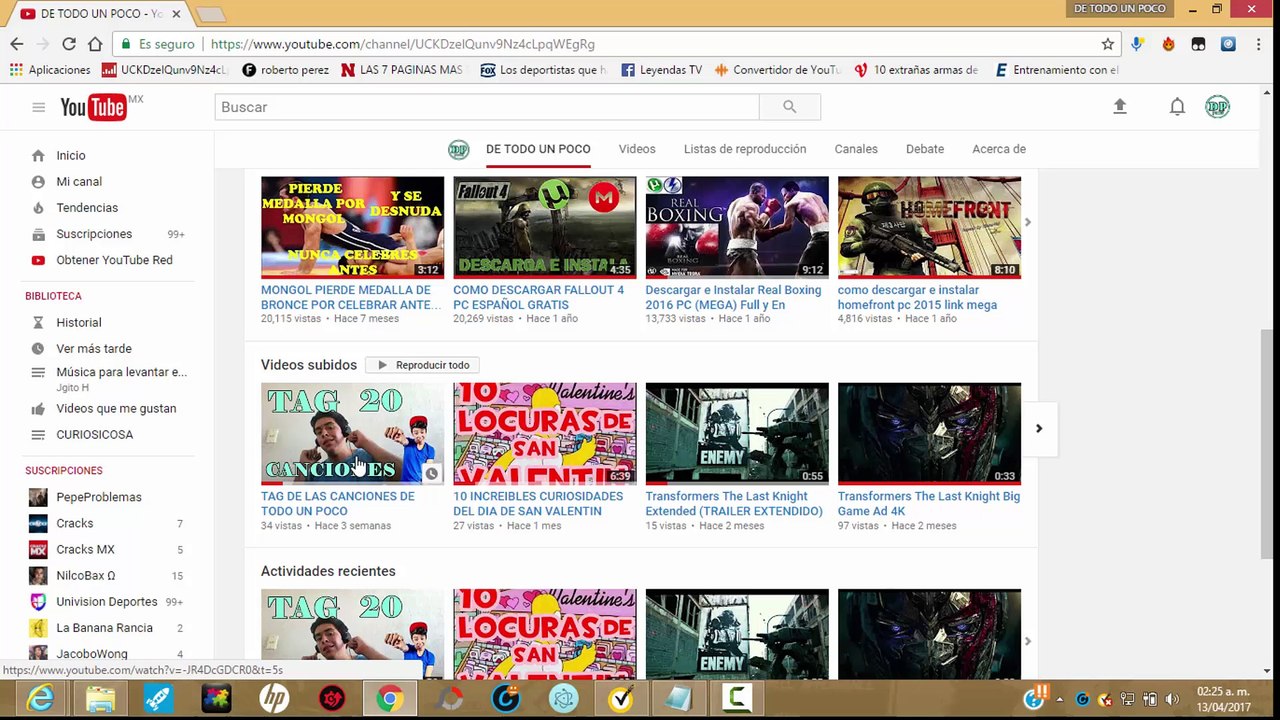Click the microphone extension icon
This screenshot has height=720, width=1280.
point(1137,44)
